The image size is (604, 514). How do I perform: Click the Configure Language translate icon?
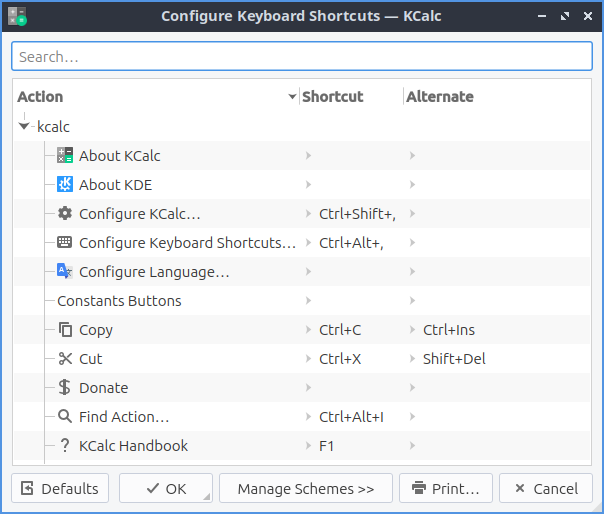[65, 272]
